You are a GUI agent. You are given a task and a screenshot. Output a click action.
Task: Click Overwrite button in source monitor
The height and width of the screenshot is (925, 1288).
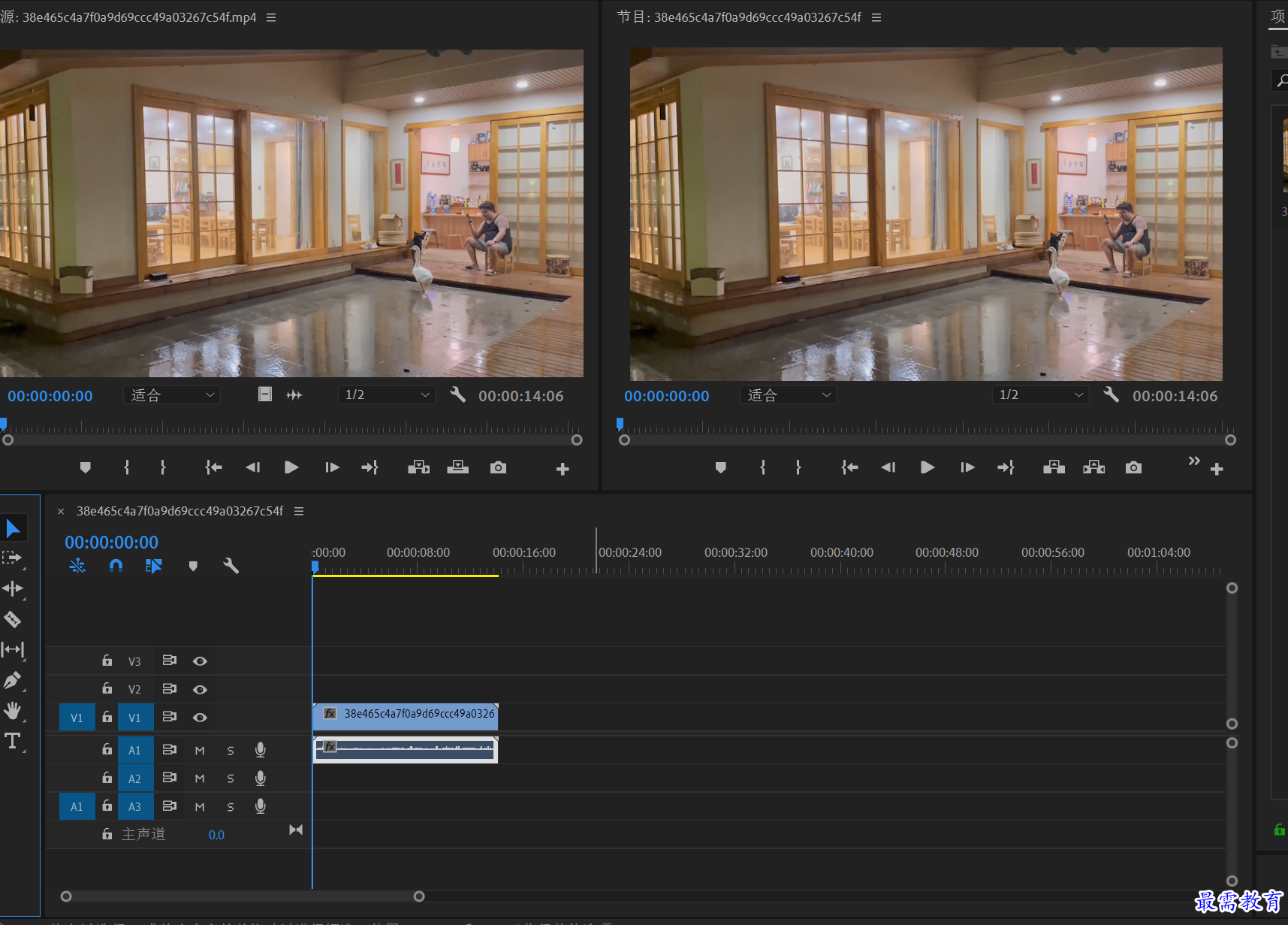[x=457, y=467]
